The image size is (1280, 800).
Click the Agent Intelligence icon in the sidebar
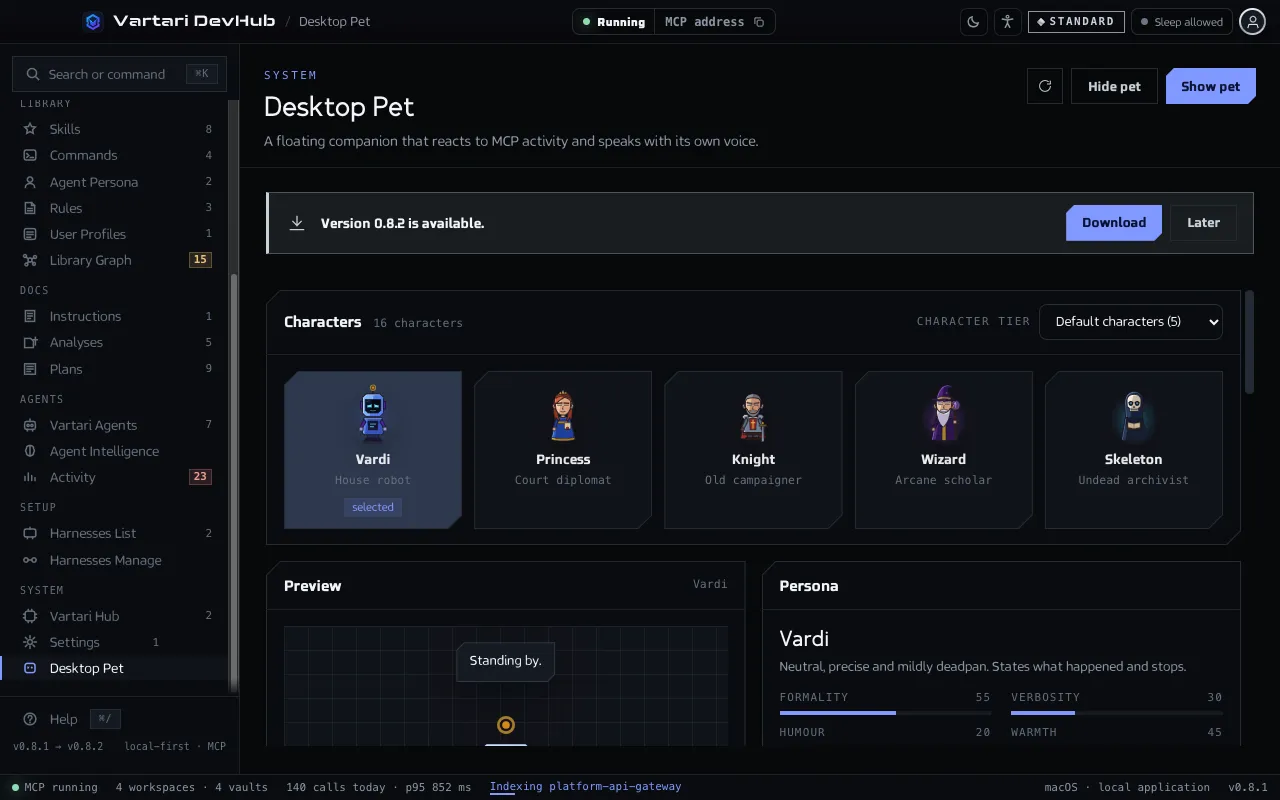[30, 451]
